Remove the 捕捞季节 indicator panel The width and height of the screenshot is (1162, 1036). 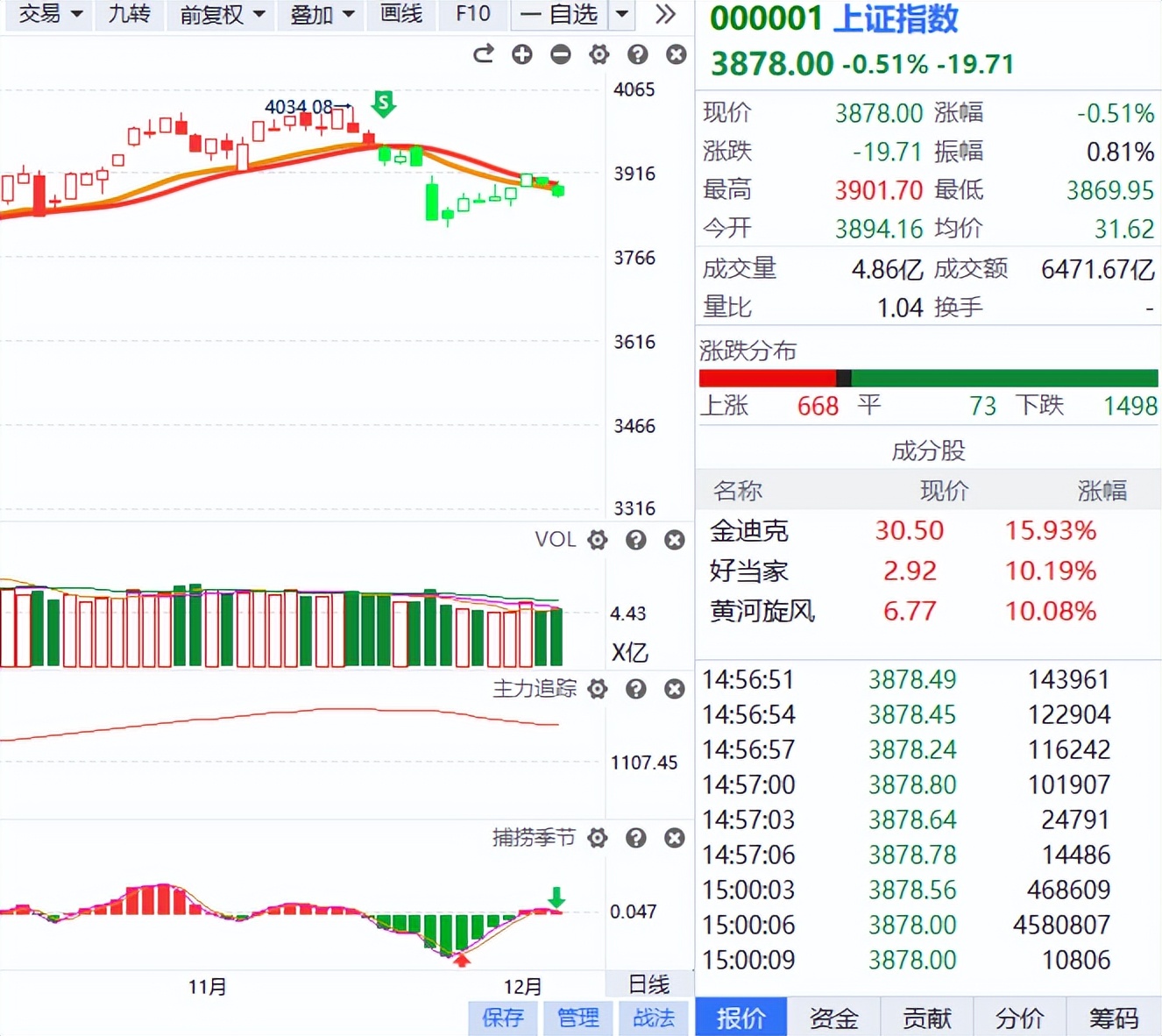coord(675,839)
